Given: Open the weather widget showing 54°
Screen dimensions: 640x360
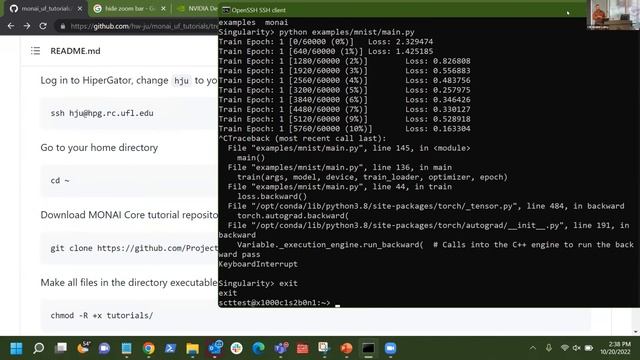Looking at the screenshot, I should coord(83,348).
